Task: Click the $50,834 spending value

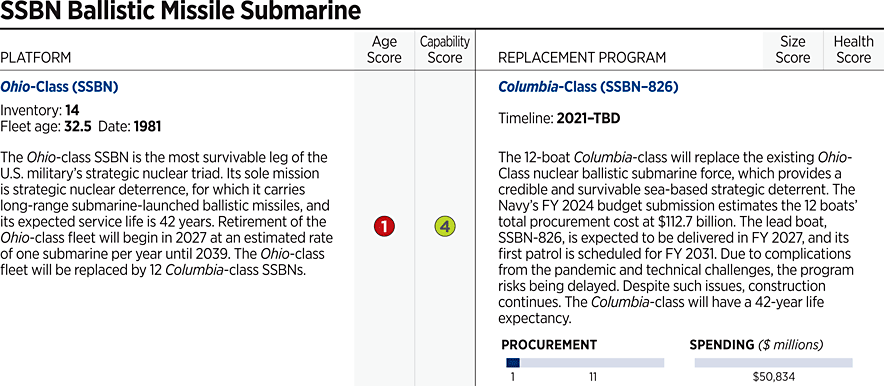Action: click(x=773, y=377)
